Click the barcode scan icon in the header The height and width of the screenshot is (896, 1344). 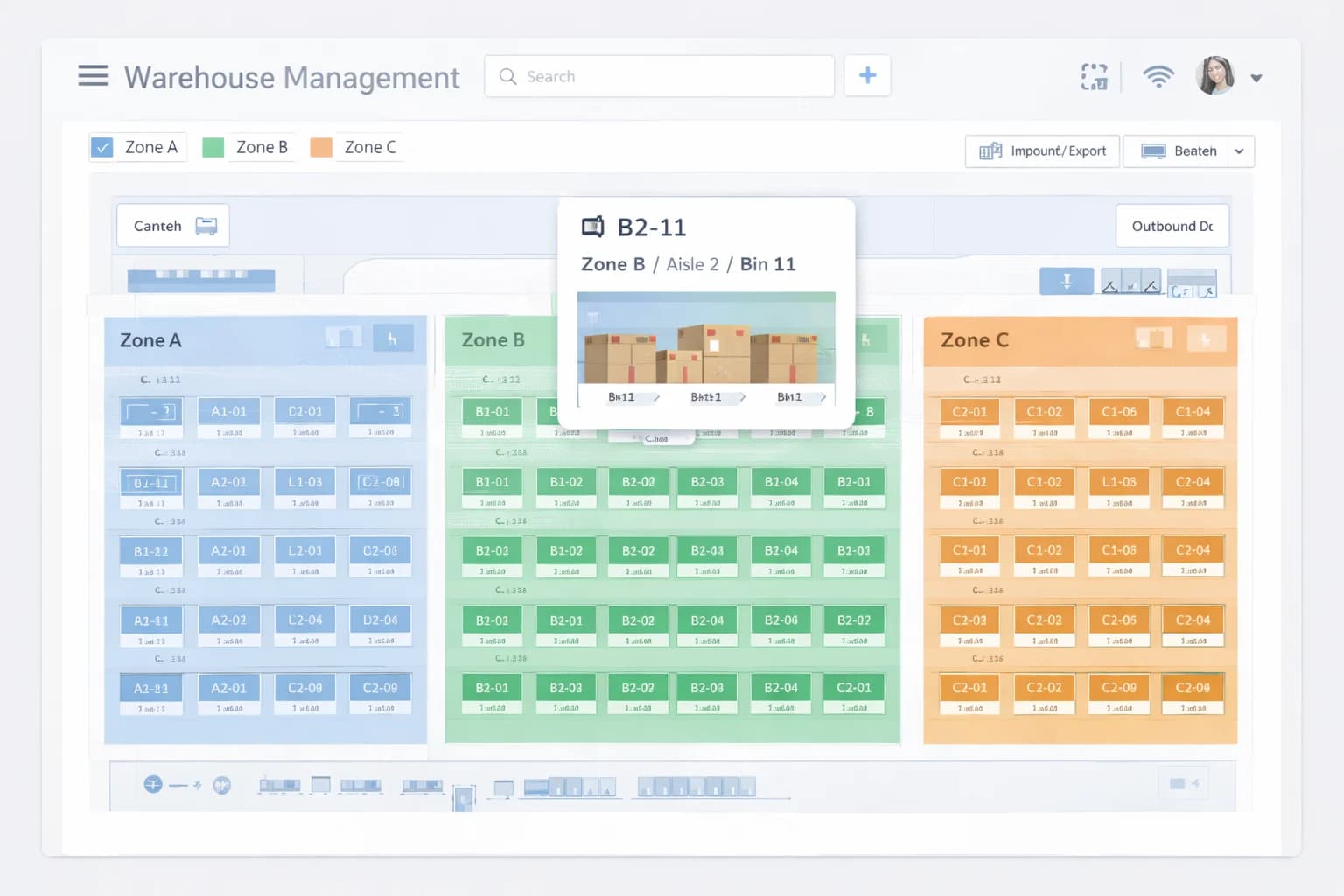(x=1094, y=77)
